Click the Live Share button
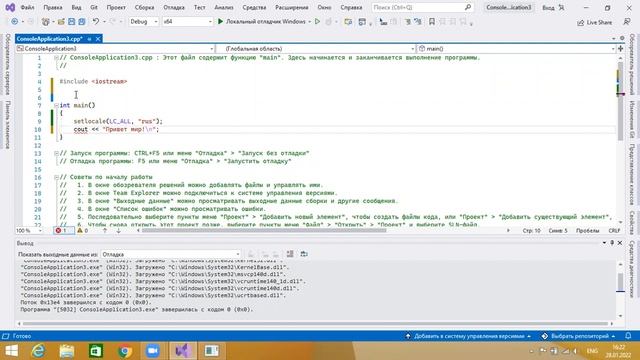The image size is (640, 360). [x=595, y=22]
